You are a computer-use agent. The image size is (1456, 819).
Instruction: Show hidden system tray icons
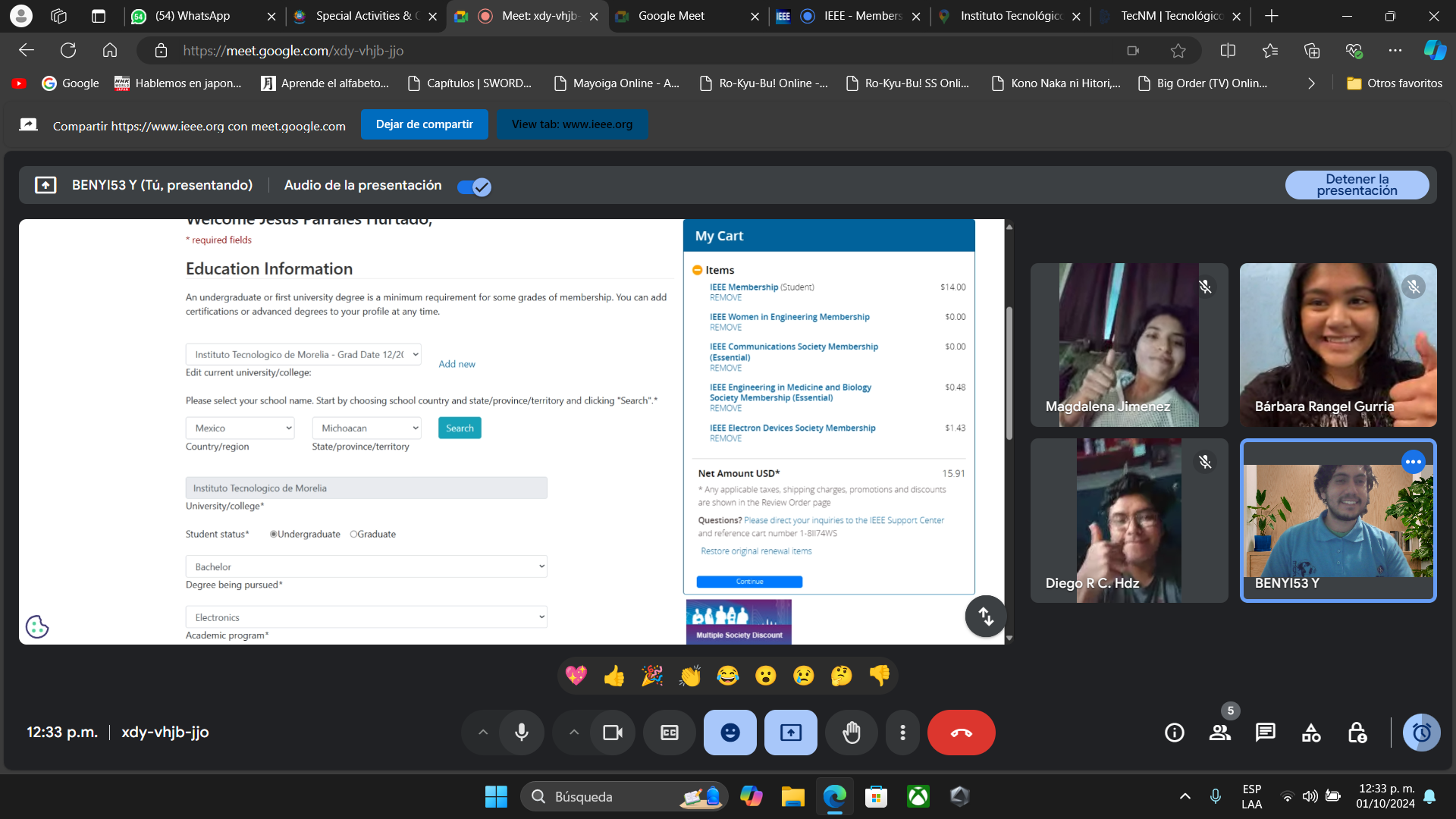(x=1185, y=796)
